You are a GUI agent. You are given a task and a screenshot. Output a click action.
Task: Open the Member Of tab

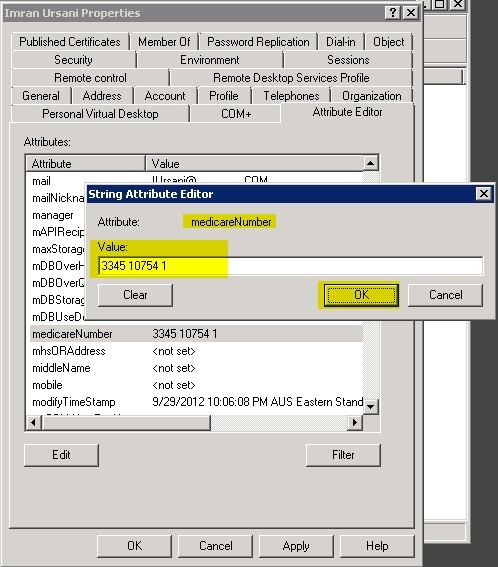pos(164,42)
